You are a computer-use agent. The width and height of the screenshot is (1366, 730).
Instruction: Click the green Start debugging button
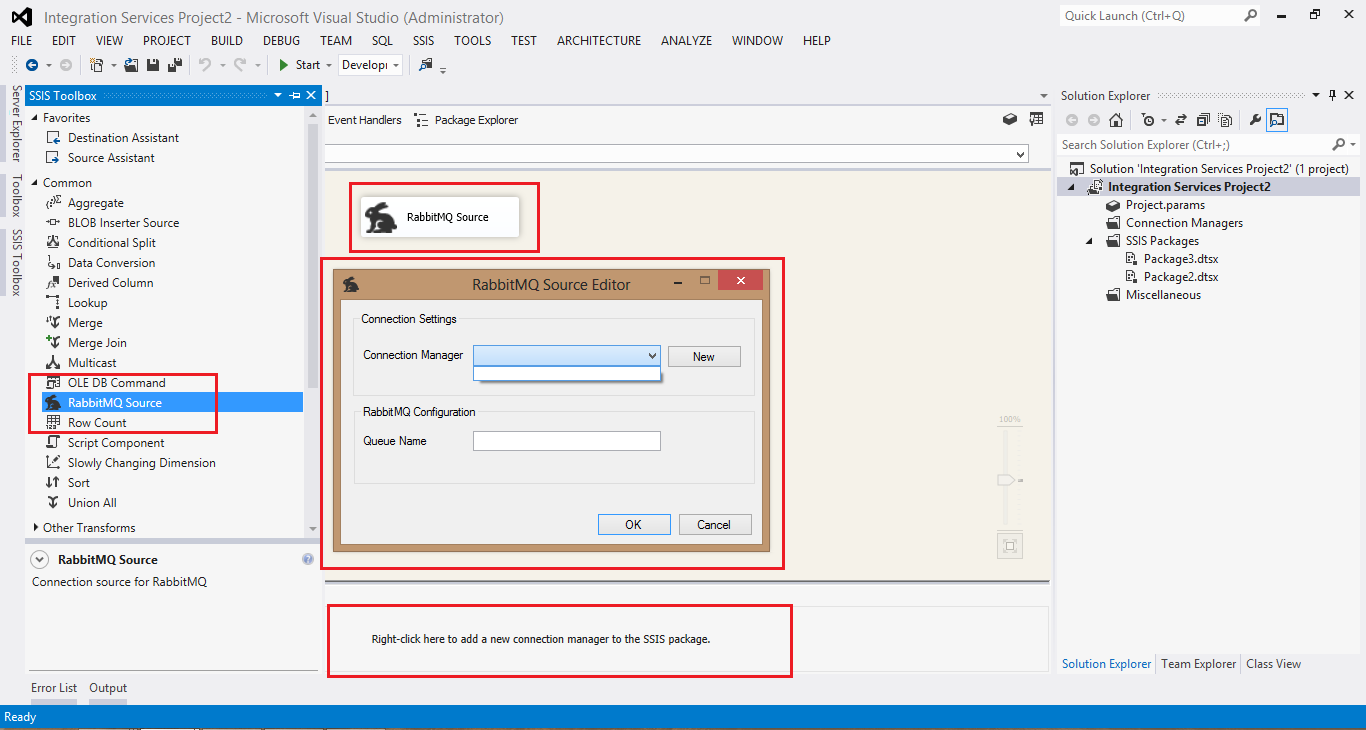point(299,65)
